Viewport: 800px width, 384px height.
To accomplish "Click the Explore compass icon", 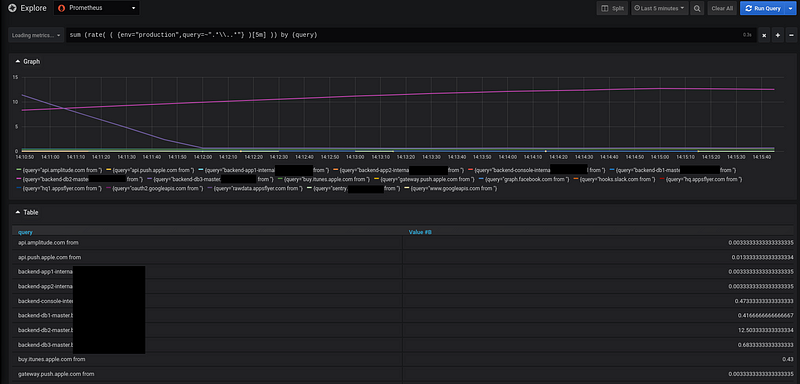I will [x=12, y=8].
